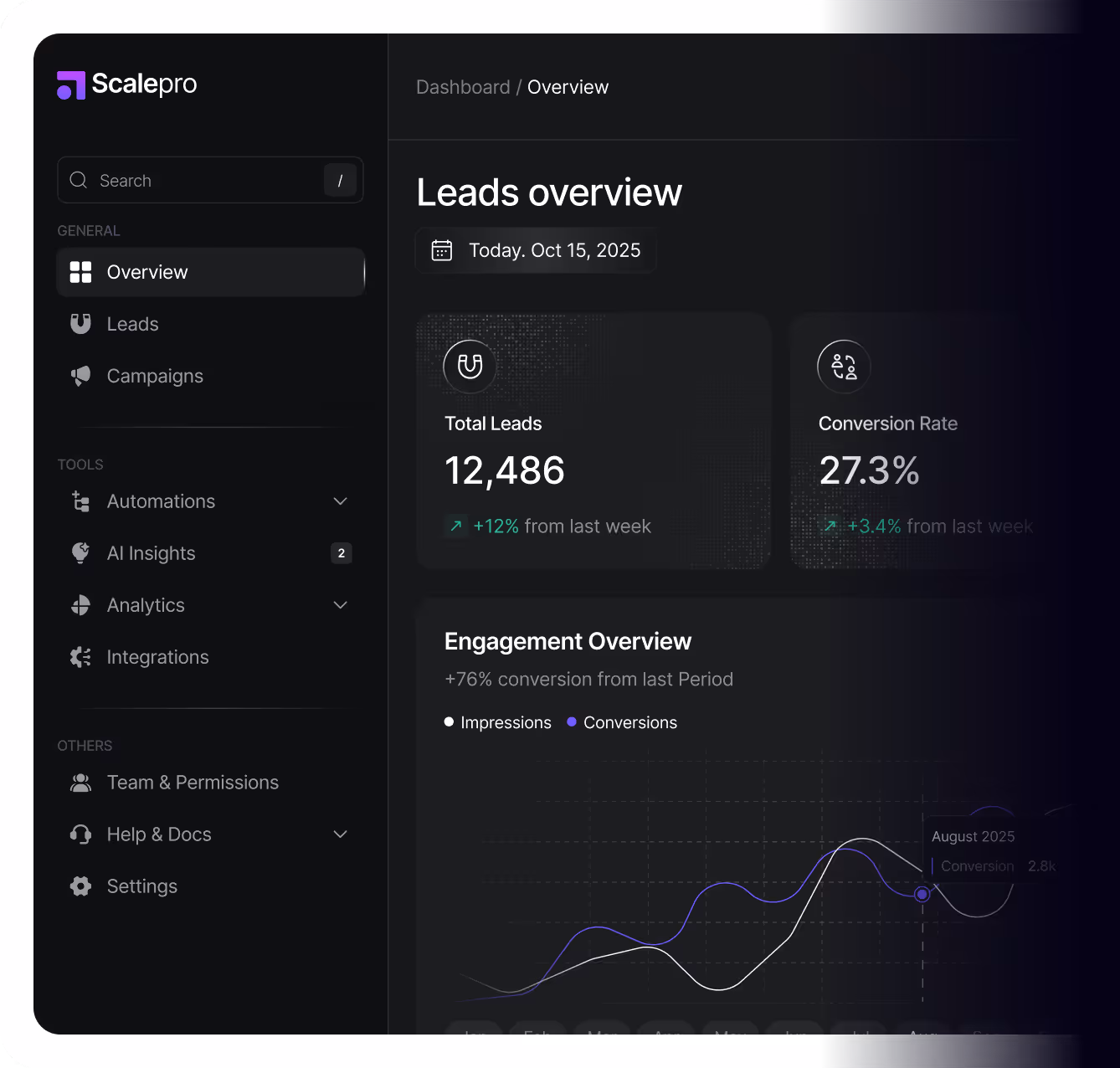Click the Total Leads magnet icon

tap(469, 367)
